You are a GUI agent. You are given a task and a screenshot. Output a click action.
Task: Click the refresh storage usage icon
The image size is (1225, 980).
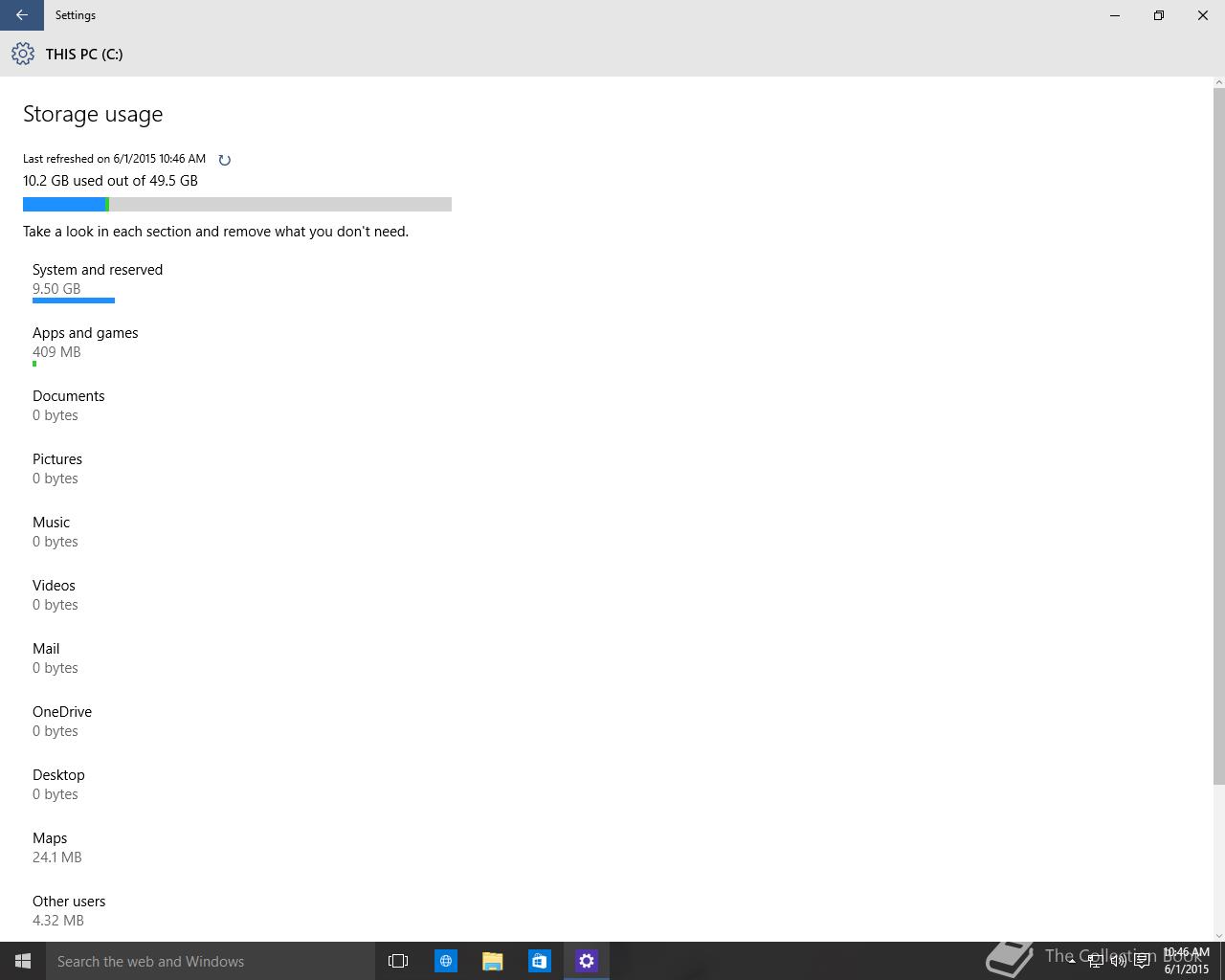[224, 160]
